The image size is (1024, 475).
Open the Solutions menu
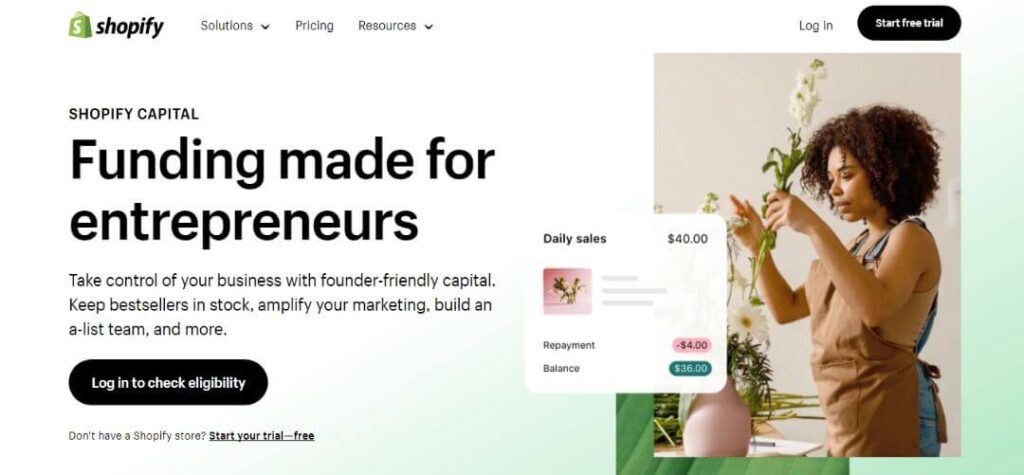click(x=235, y=25)
